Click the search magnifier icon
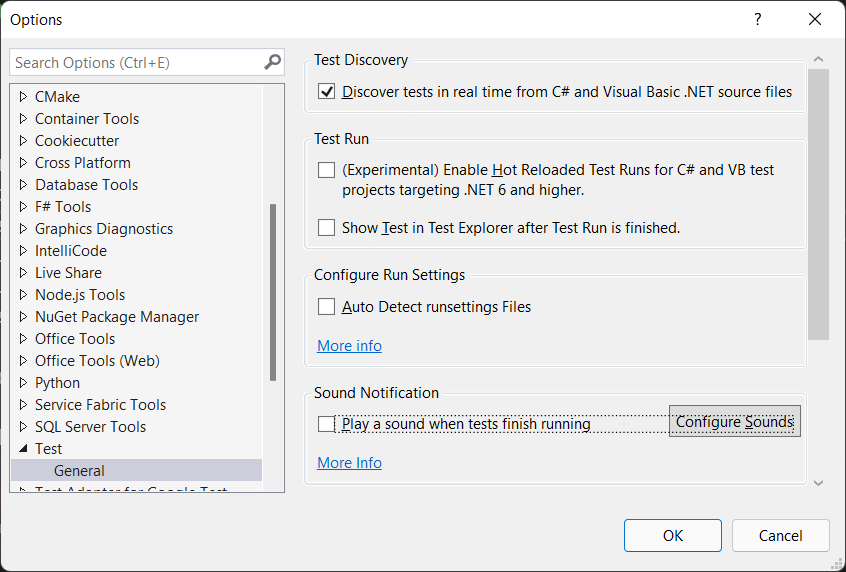Screen dimensions: 846x572 tap(272, 62)
